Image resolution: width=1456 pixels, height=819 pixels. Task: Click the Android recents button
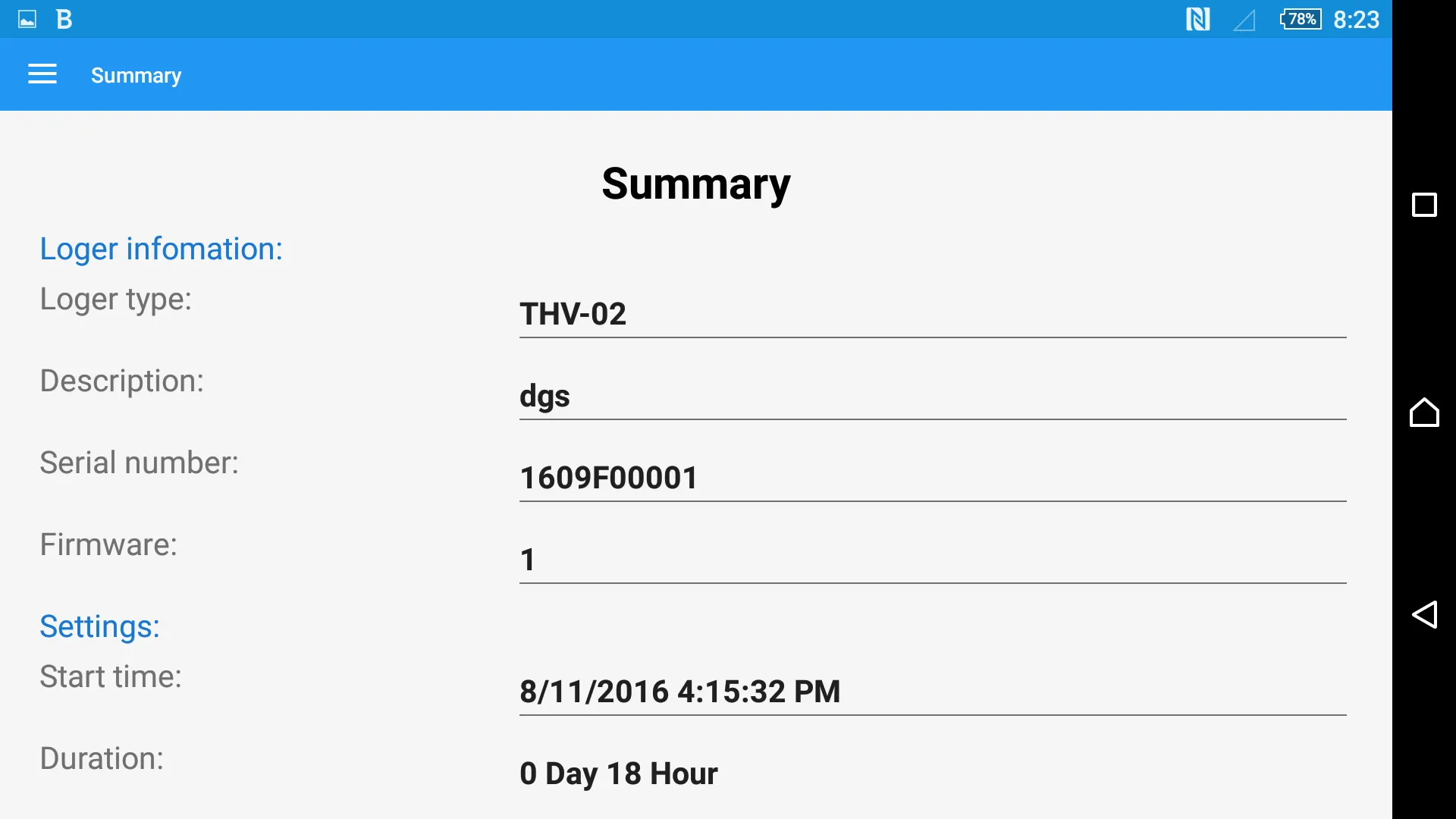1424,205
